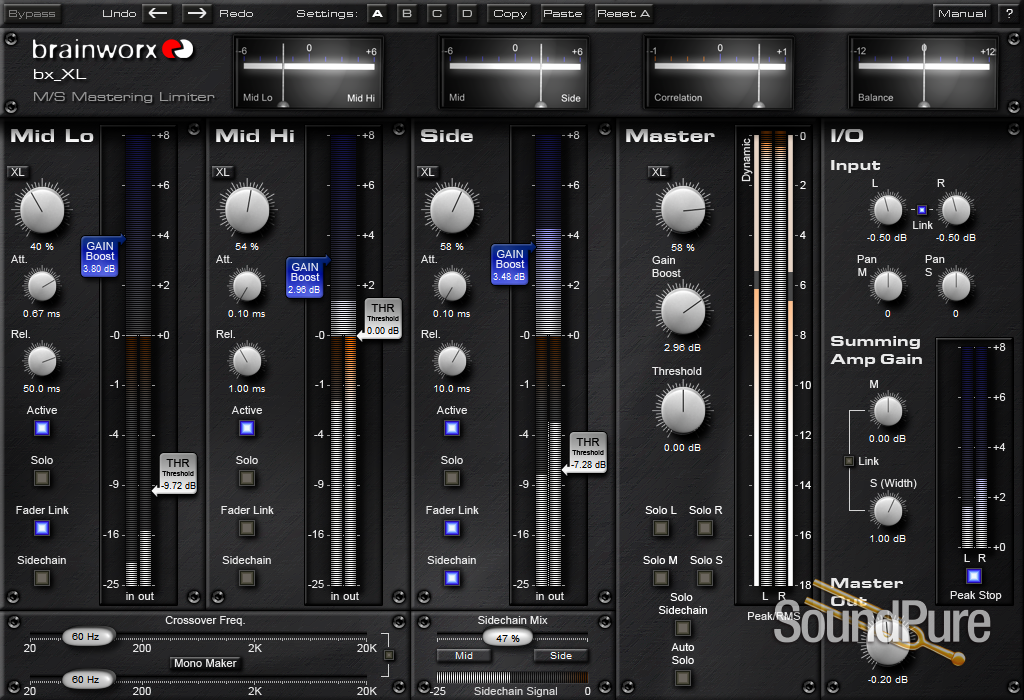This screenshot has height=700, width=1024.
Task: Toggle Summing Amp Gain Link checkbox
Action: point(849,461)
